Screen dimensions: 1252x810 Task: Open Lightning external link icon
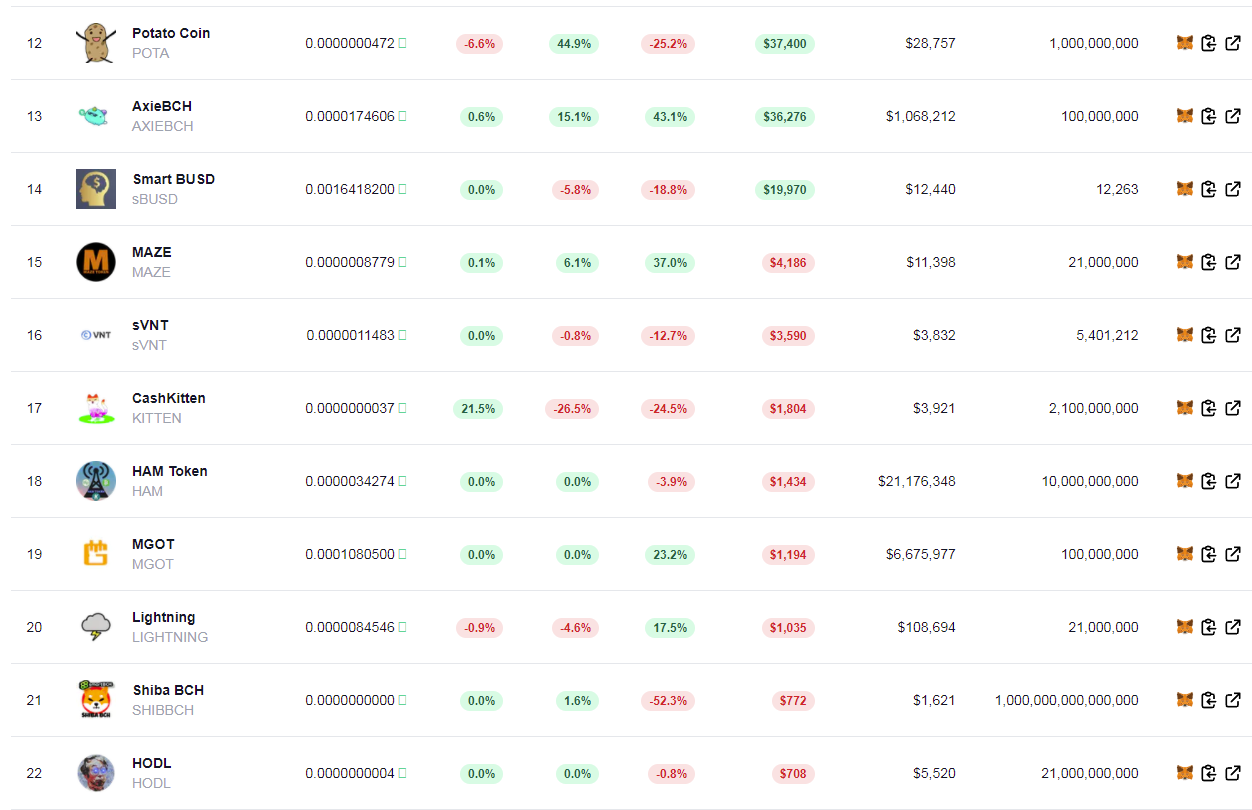click(x=1233, y=627)
